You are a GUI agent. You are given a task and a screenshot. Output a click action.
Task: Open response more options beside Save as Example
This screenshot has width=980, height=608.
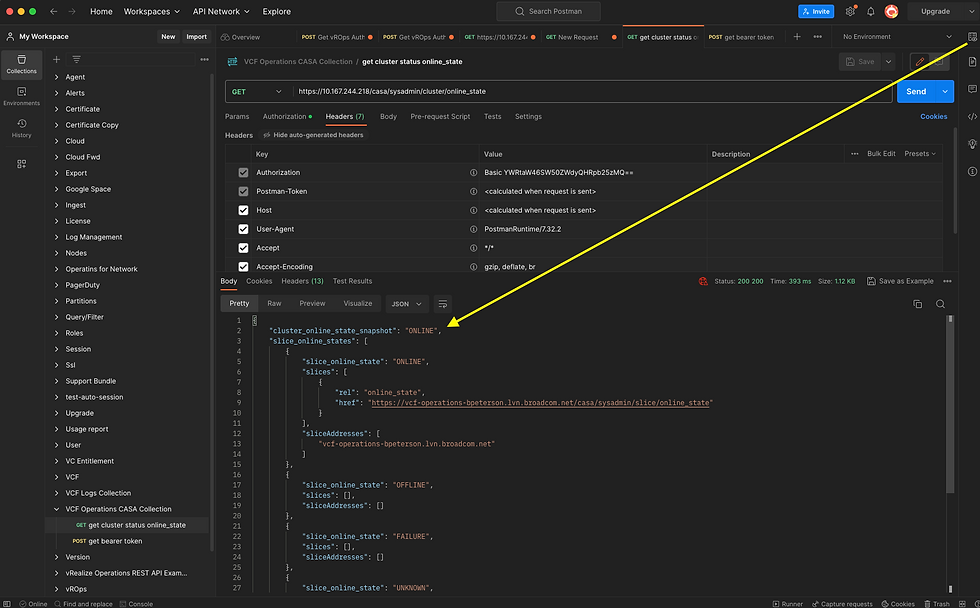click(x=948, y=281)
